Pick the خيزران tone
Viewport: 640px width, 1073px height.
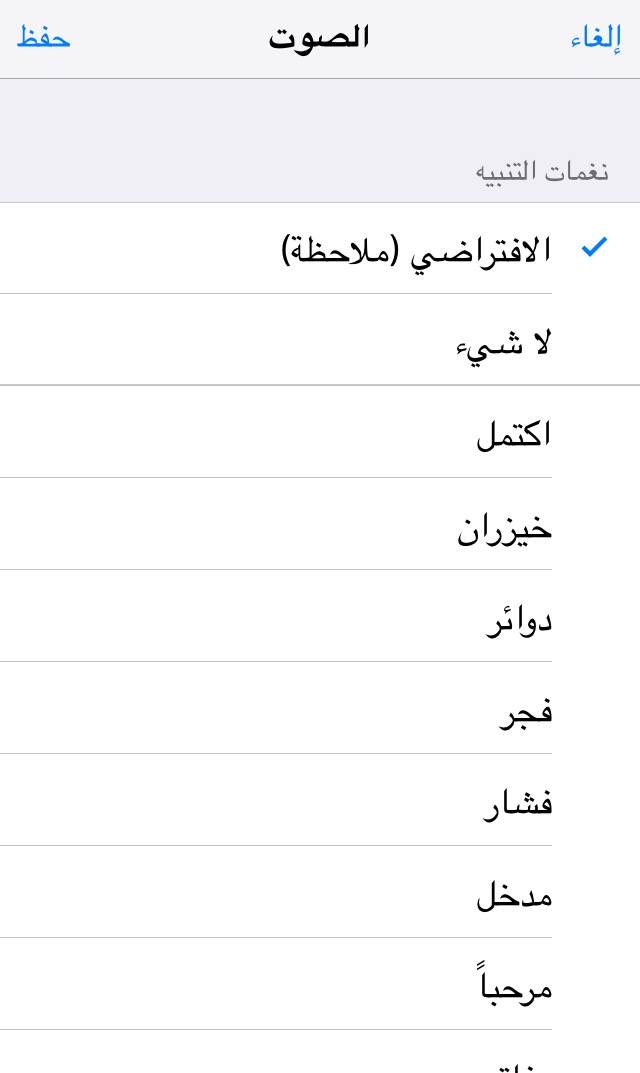pos(504,526)
